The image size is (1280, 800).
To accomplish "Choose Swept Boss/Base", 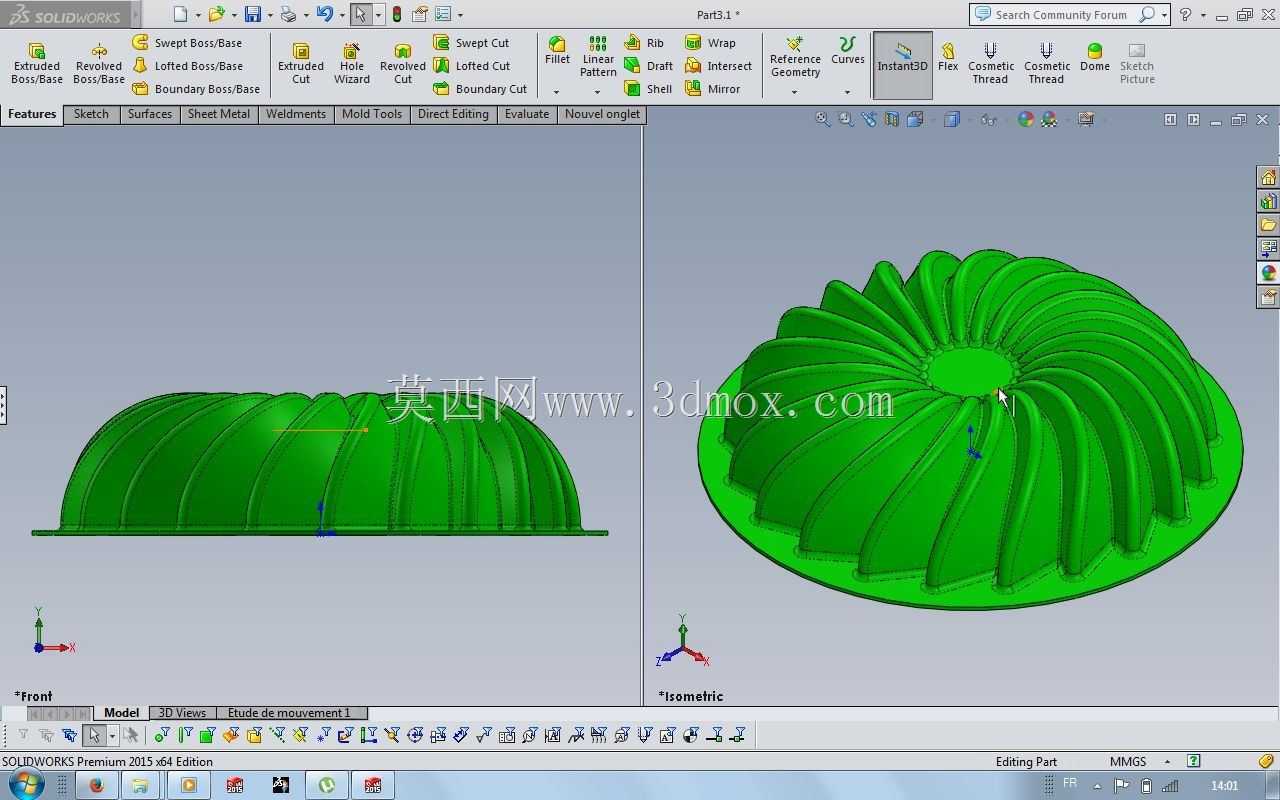I will 188,43.
